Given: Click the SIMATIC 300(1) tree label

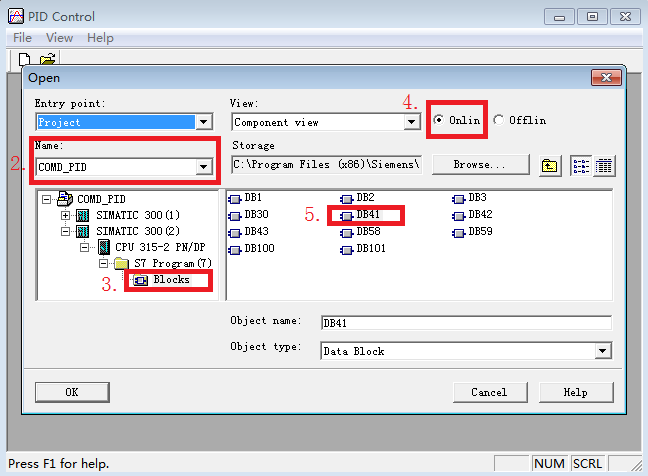Looking at the screenshot, I should coord(138,215).
